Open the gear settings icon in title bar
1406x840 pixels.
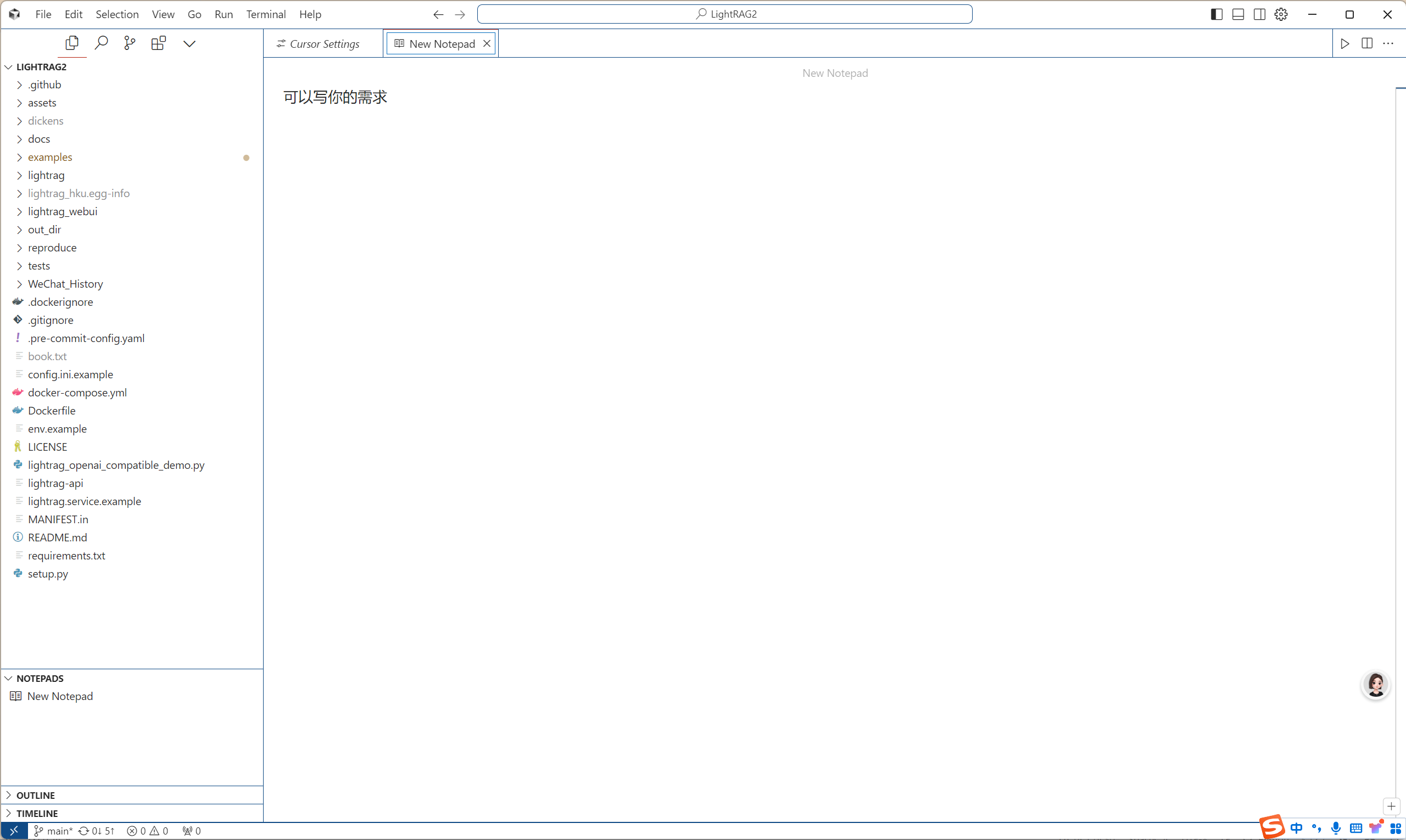pyautogui.click(x=1281, y=14)
